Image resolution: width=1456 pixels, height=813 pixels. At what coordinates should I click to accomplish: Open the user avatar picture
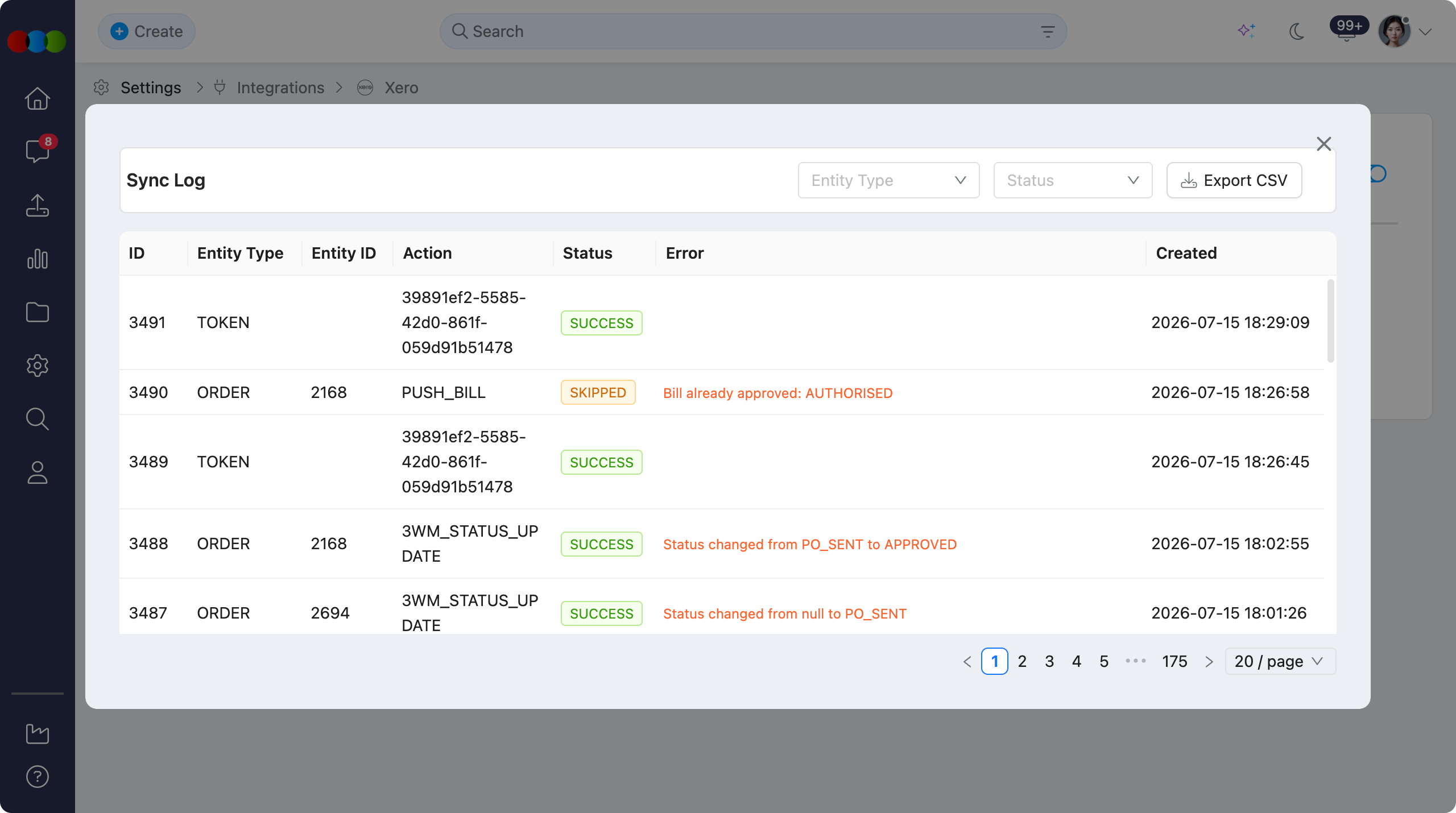pyautogui.click(x=1394, y=31)
